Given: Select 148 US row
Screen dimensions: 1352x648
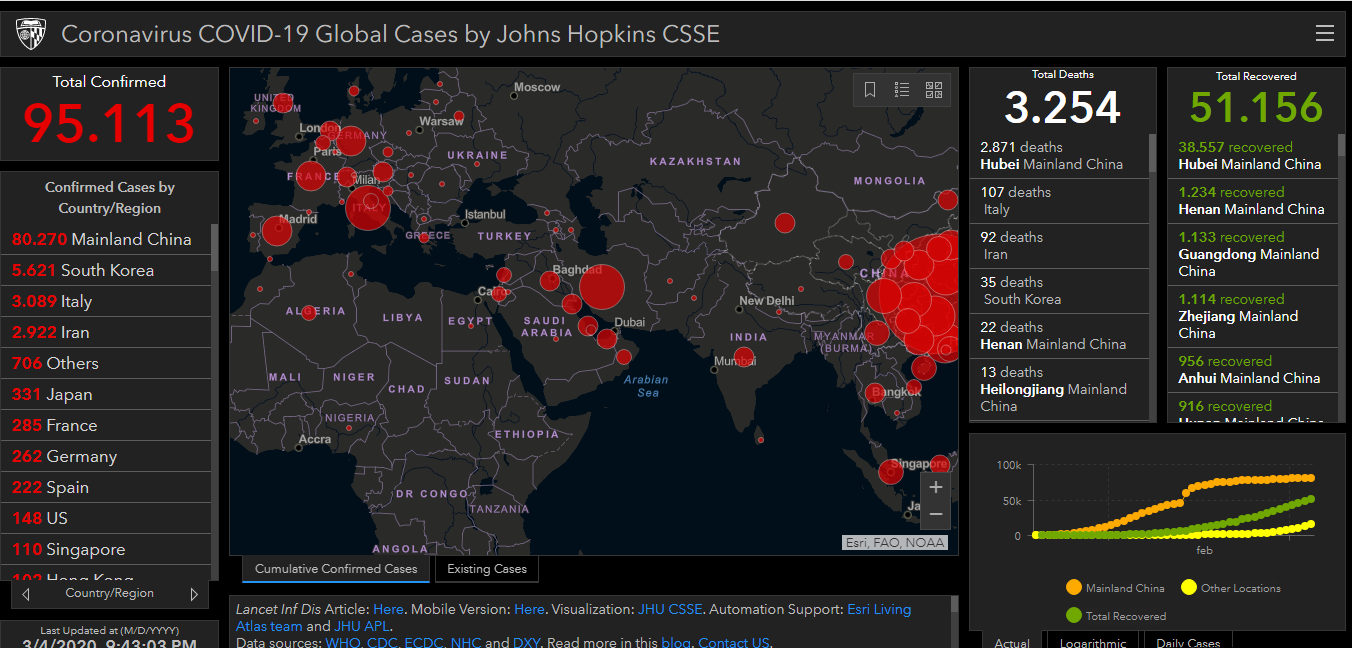Looking at the screenshot, I should pyautogui.click(x=106, y=518).
